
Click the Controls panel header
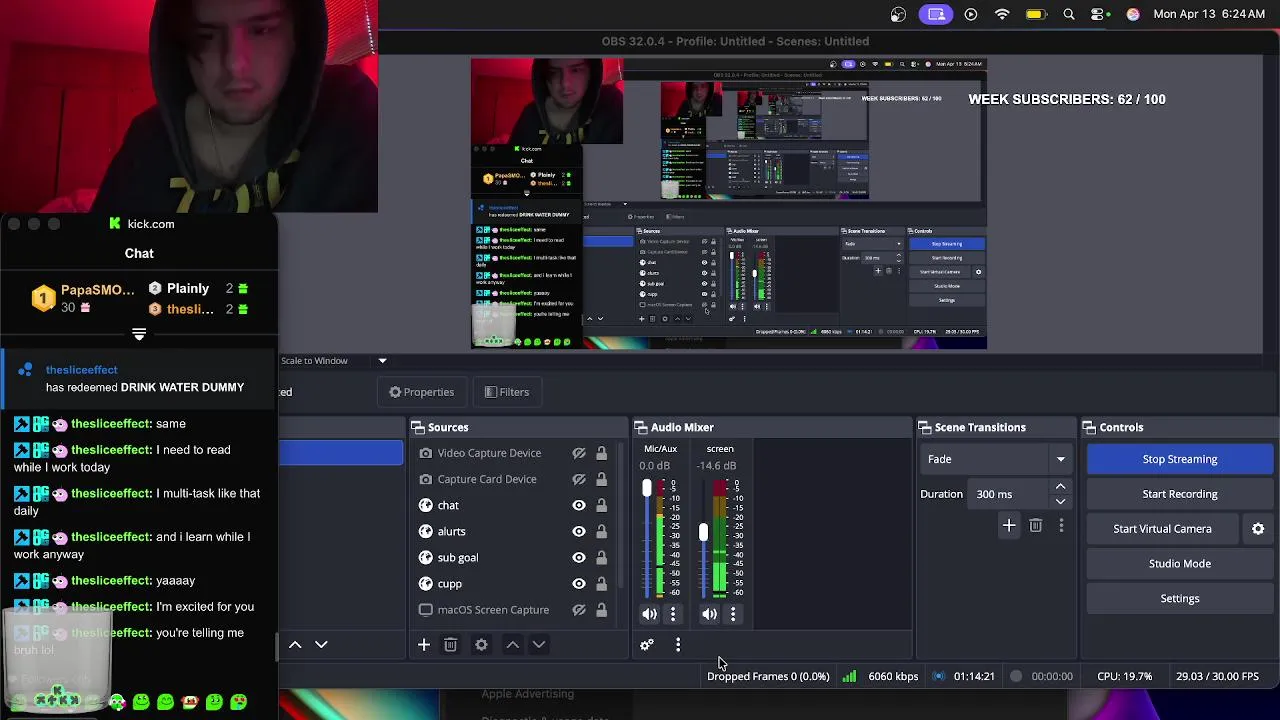click(1179, 427)
